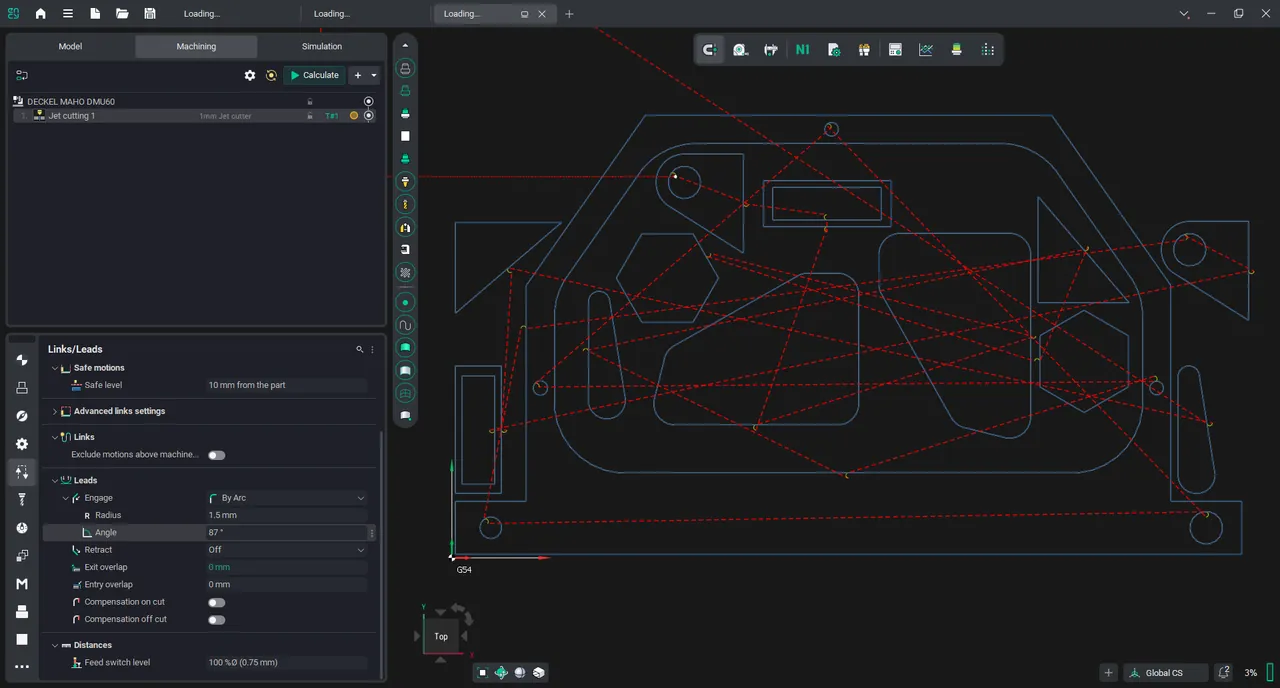Image resolution: width=1280 pixels, height=688 pixels.
Task: Select the DECKEL MAHO DMU60 machine row
Action: pyautogui.click(x=70, y=101)
